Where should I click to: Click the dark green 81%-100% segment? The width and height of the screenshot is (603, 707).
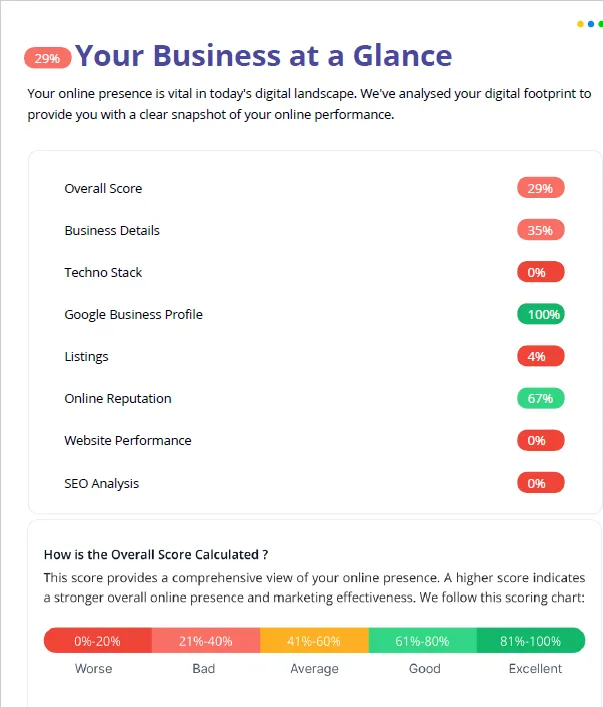coord(531,640)
